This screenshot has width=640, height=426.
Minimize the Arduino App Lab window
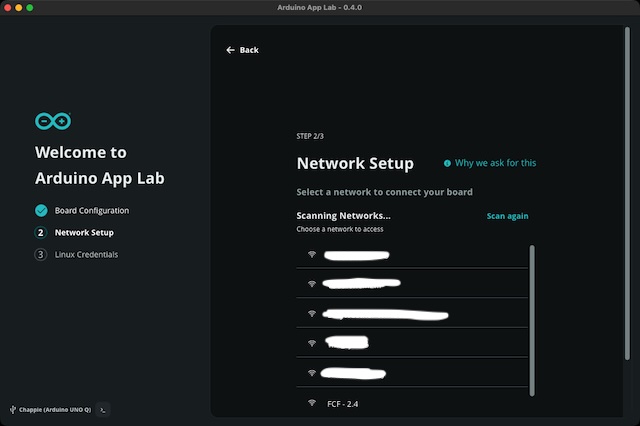pyautogui.click(x=19, y=8)
